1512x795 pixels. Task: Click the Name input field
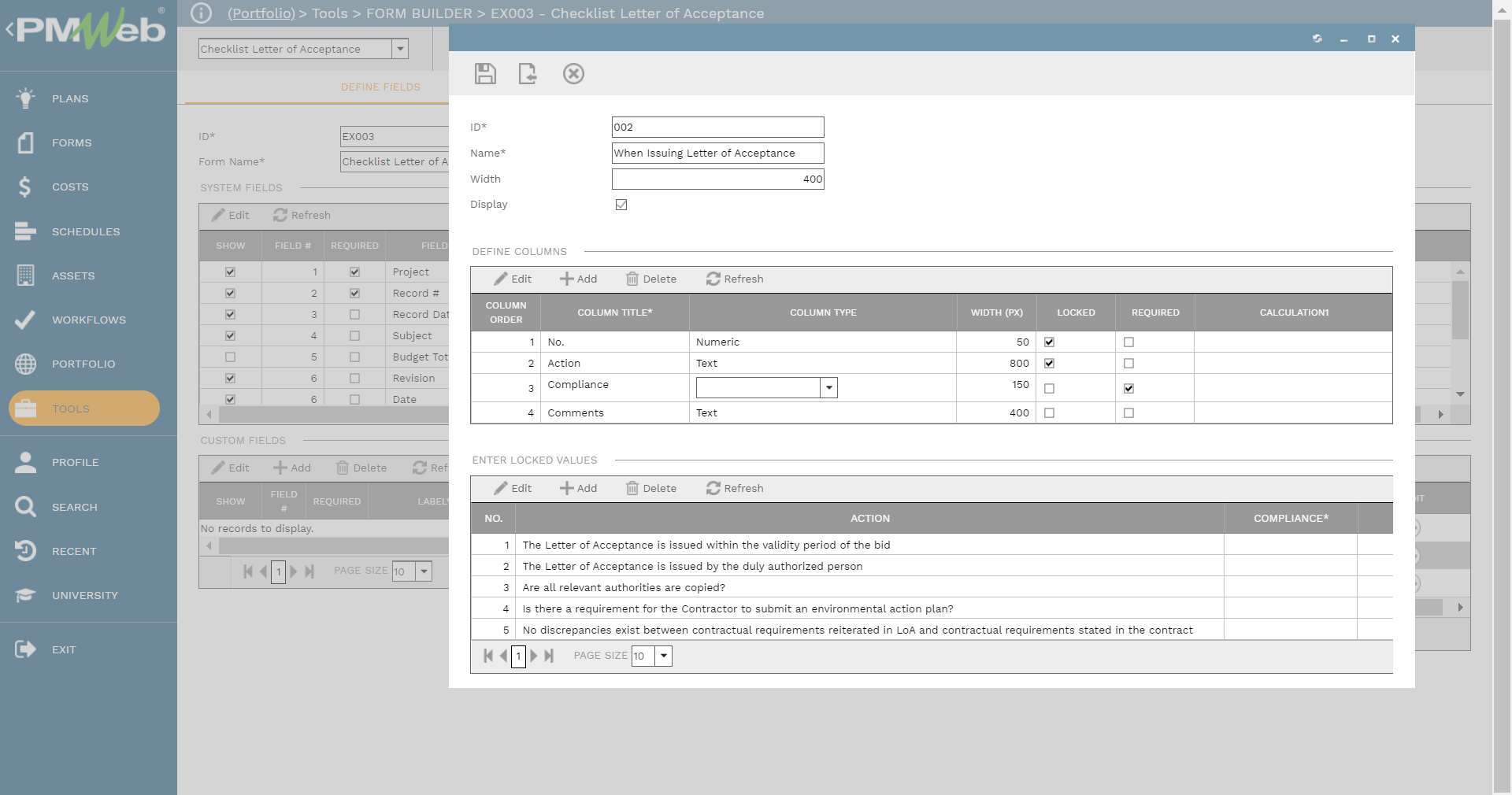coord(717,153)
